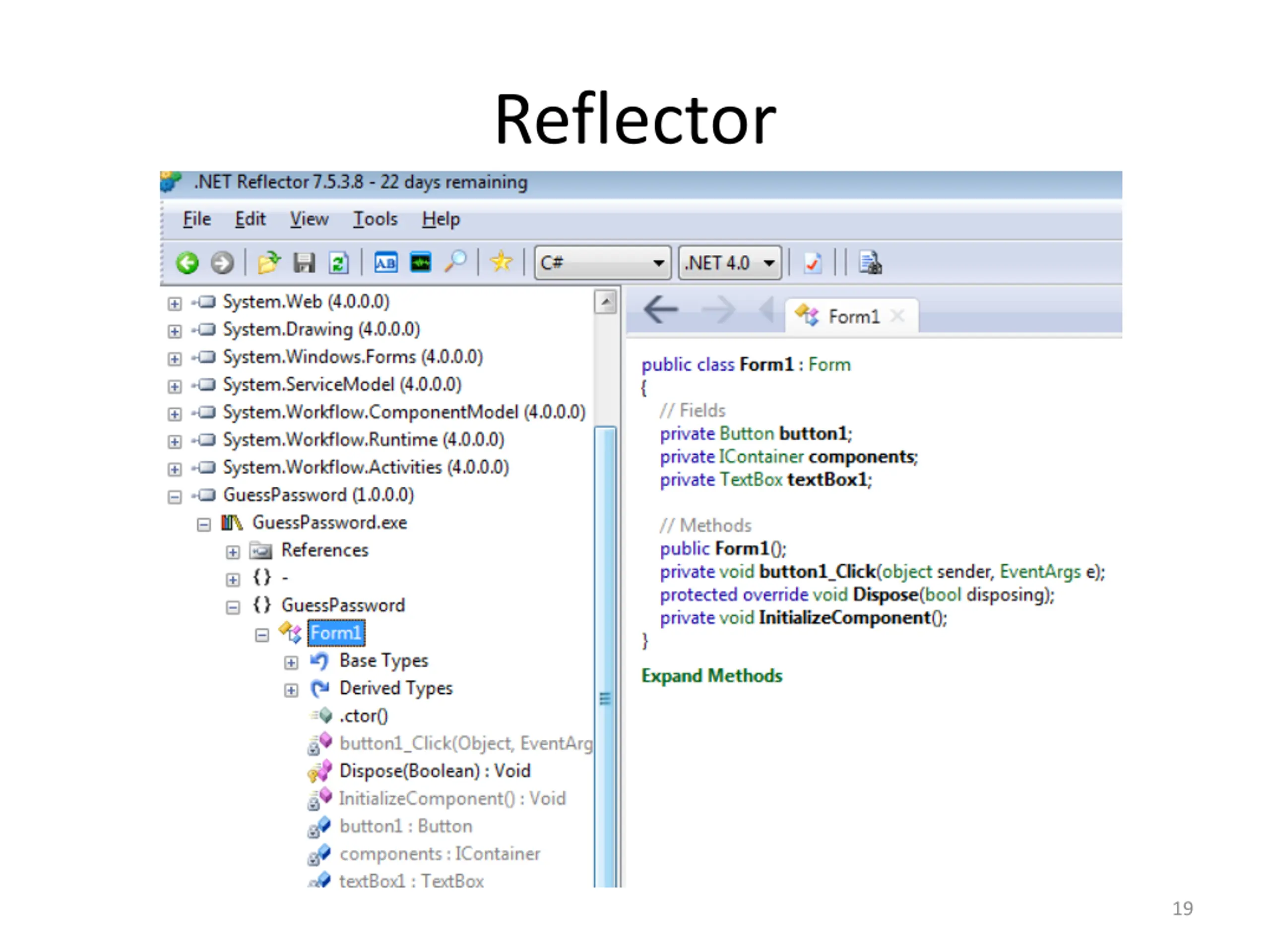The image size is (1270, 952).
Task: Click the AB options toolbar icon
Action: tap(386, 263)
